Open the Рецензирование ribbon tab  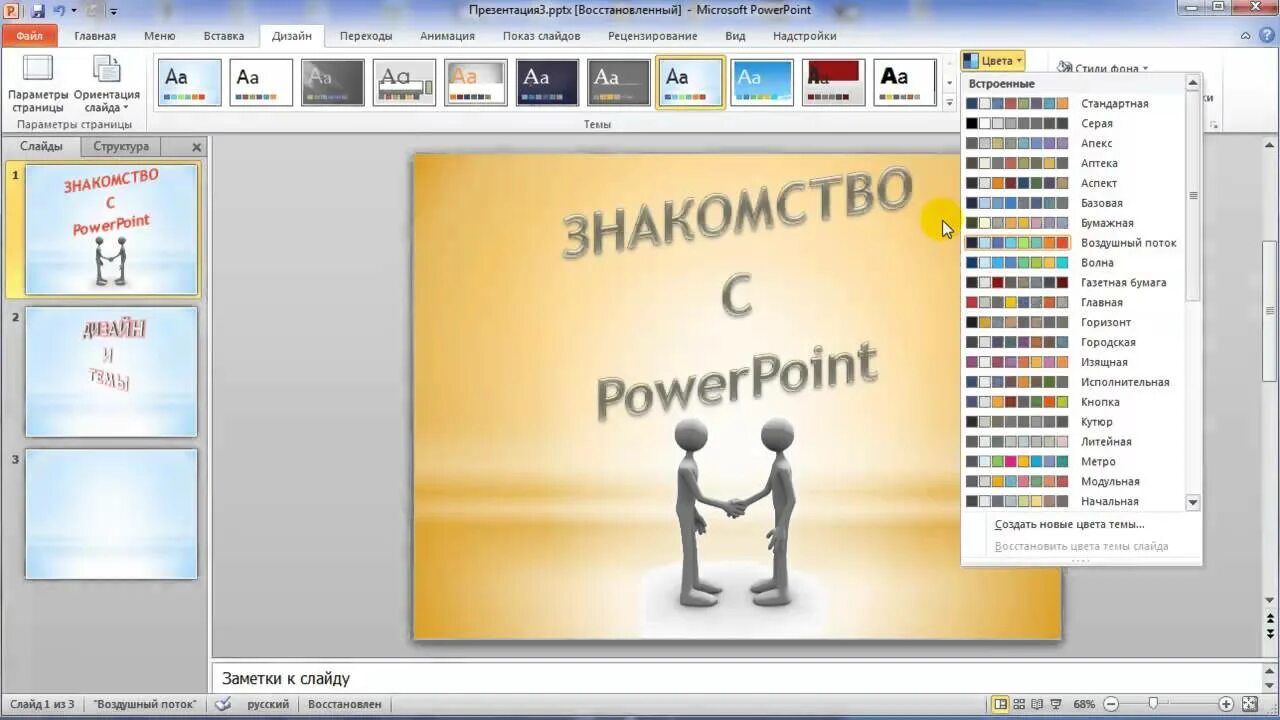[x=653, y=36]
